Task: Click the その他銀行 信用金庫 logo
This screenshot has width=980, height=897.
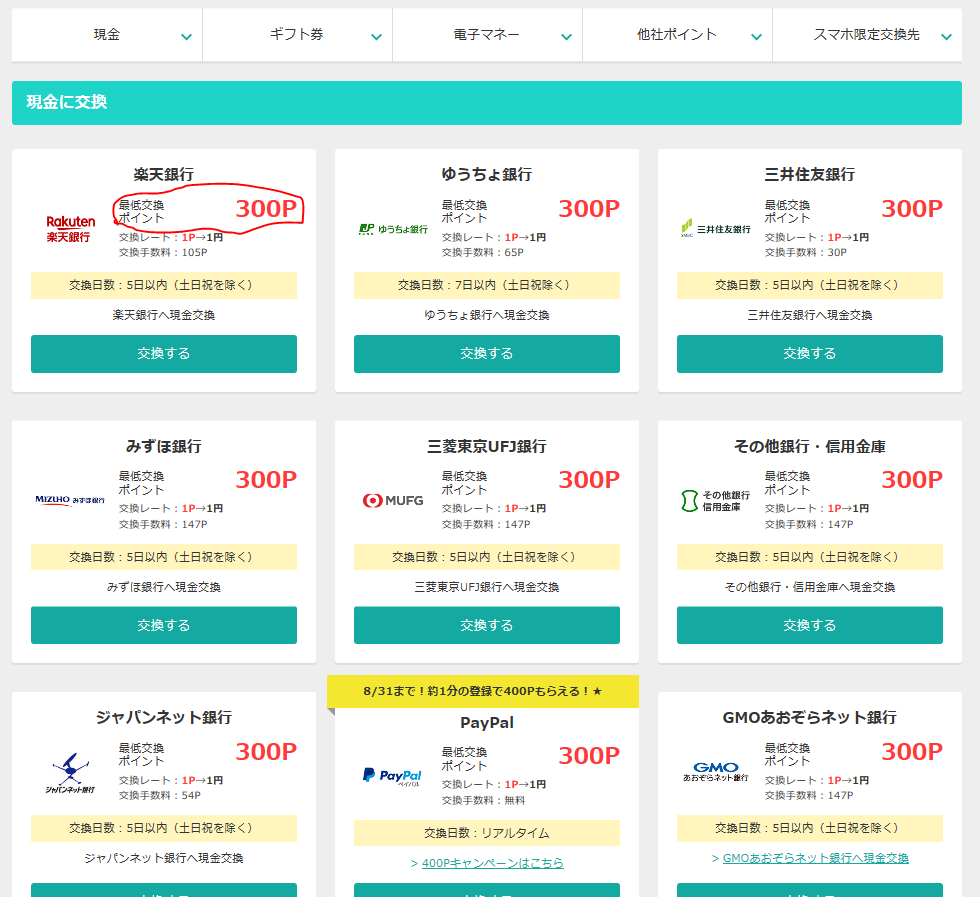Action: tap(716, 501)
